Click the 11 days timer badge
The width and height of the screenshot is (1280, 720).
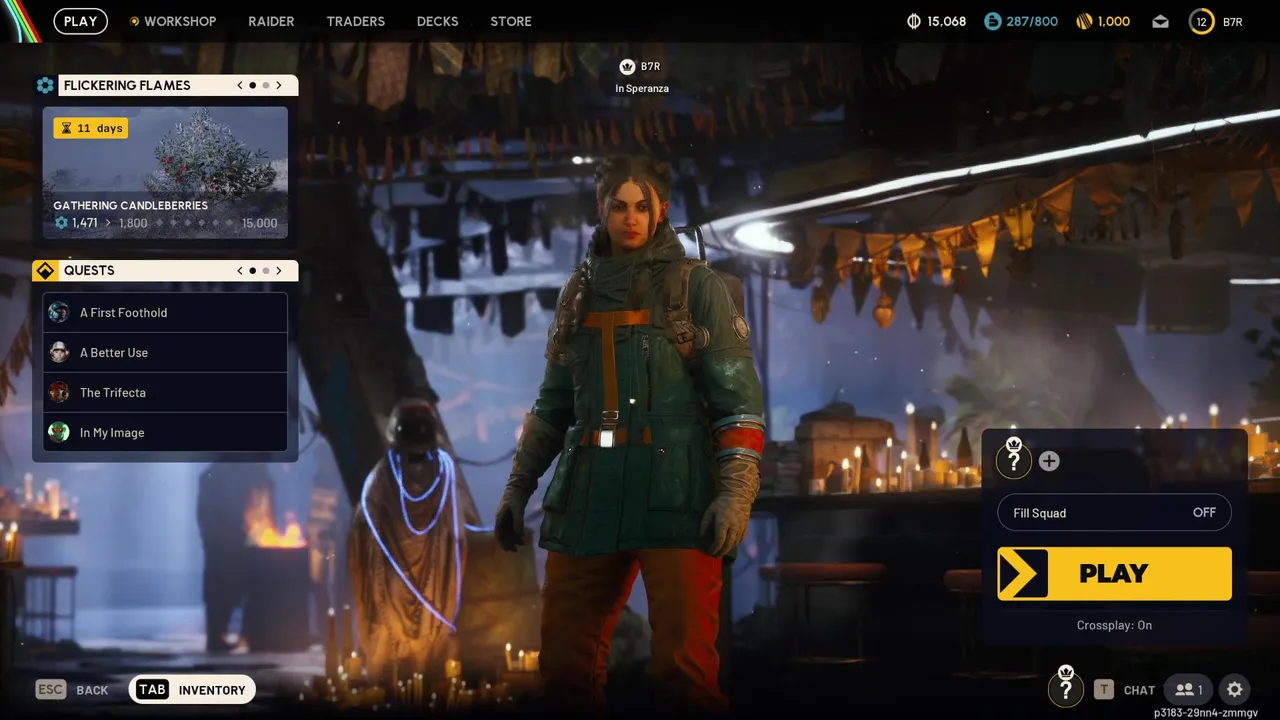pyautogui.click(x=91, y=128)
